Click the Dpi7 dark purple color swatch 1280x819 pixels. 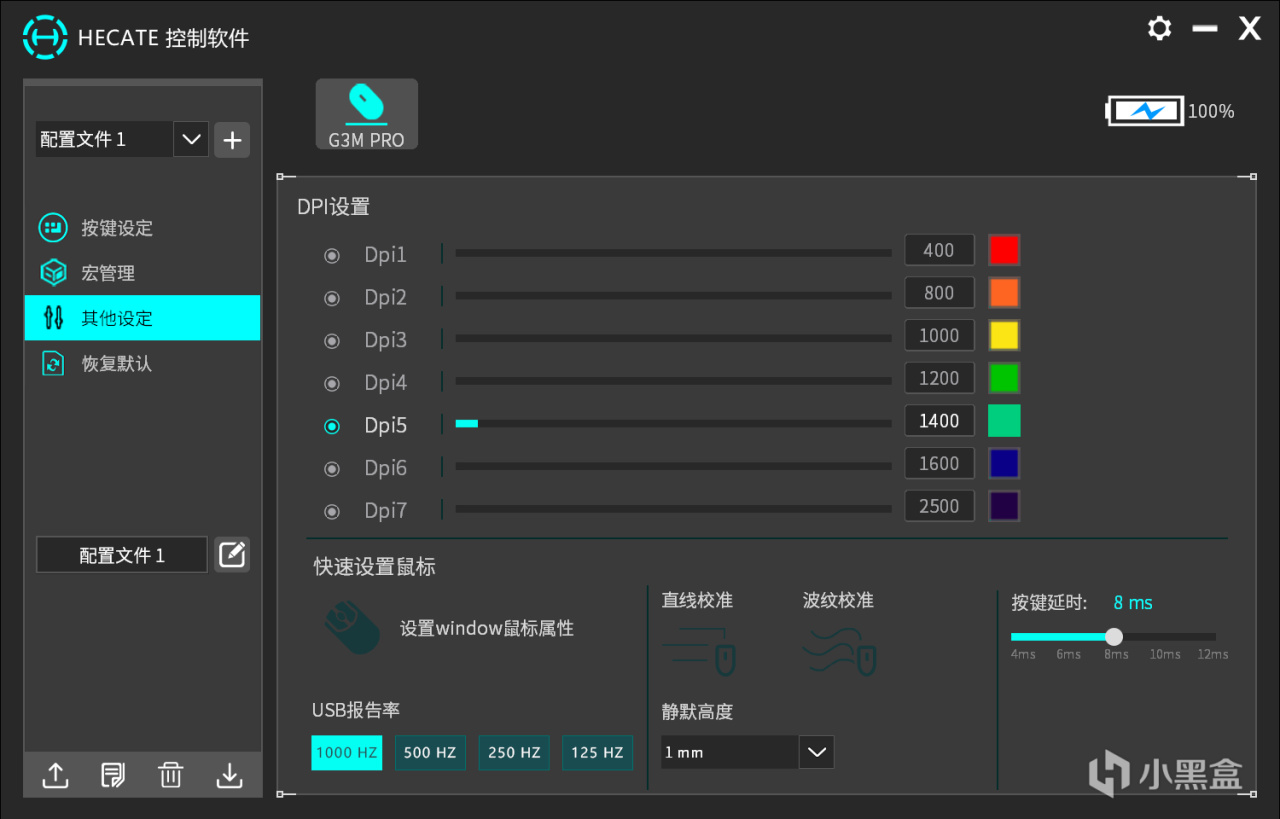tap(1004, 506)
